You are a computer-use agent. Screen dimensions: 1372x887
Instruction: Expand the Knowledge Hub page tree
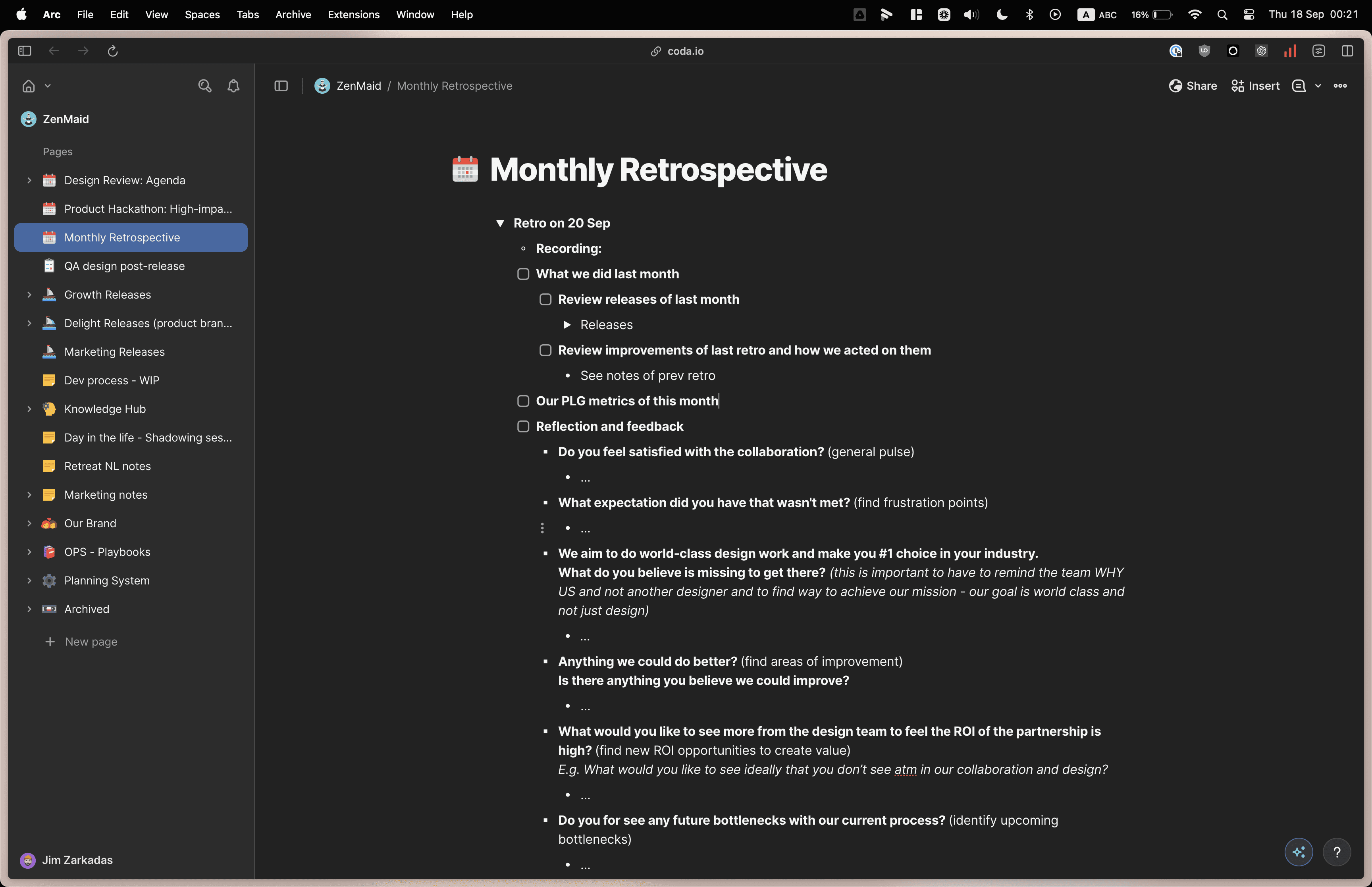click(x=29, y=409)
